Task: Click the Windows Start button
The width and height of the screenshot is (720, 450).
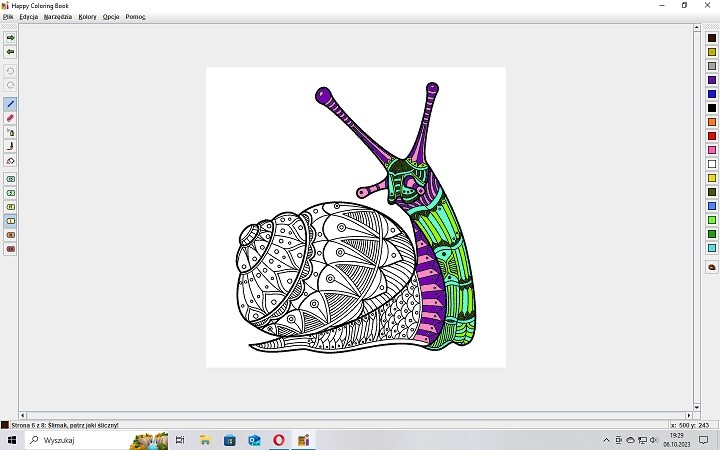Action: click(12, 440)
